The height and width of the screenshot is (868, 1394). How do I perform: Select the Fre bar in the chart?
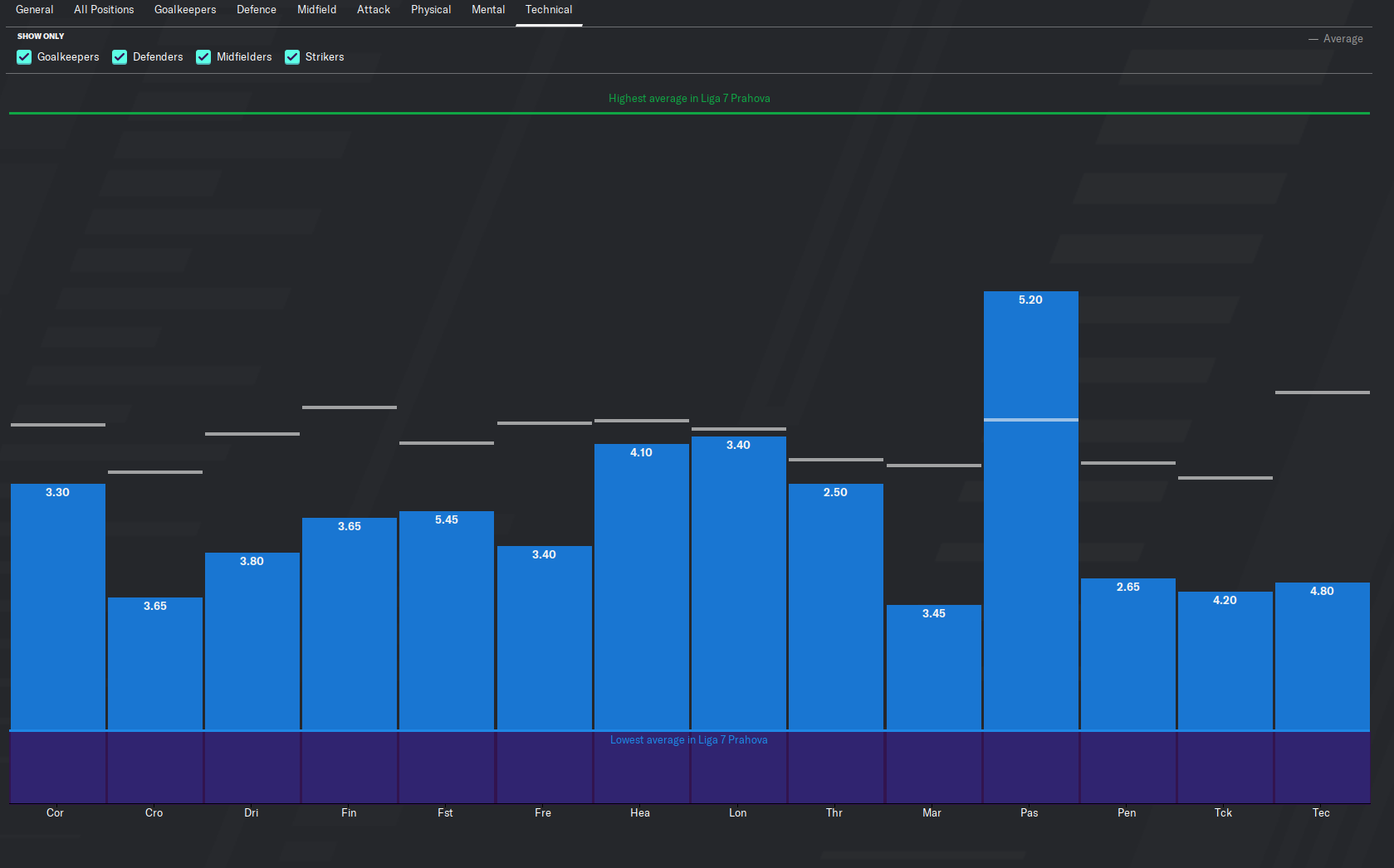(545, 638)
